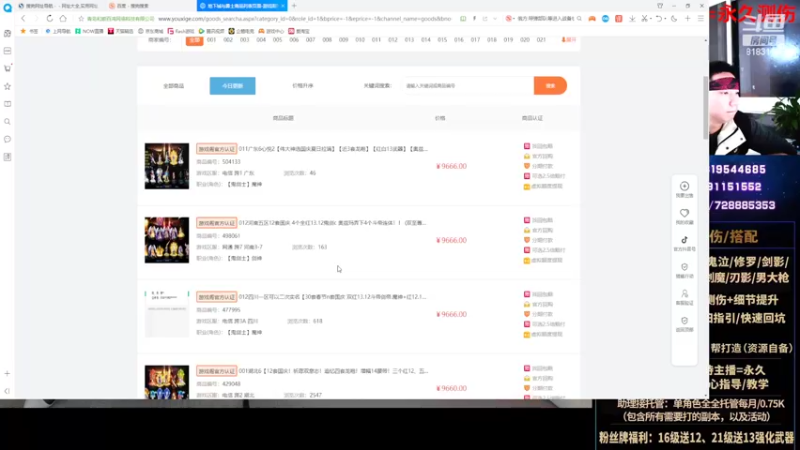Open thumbnail of listing 498061

coord(166,240)
